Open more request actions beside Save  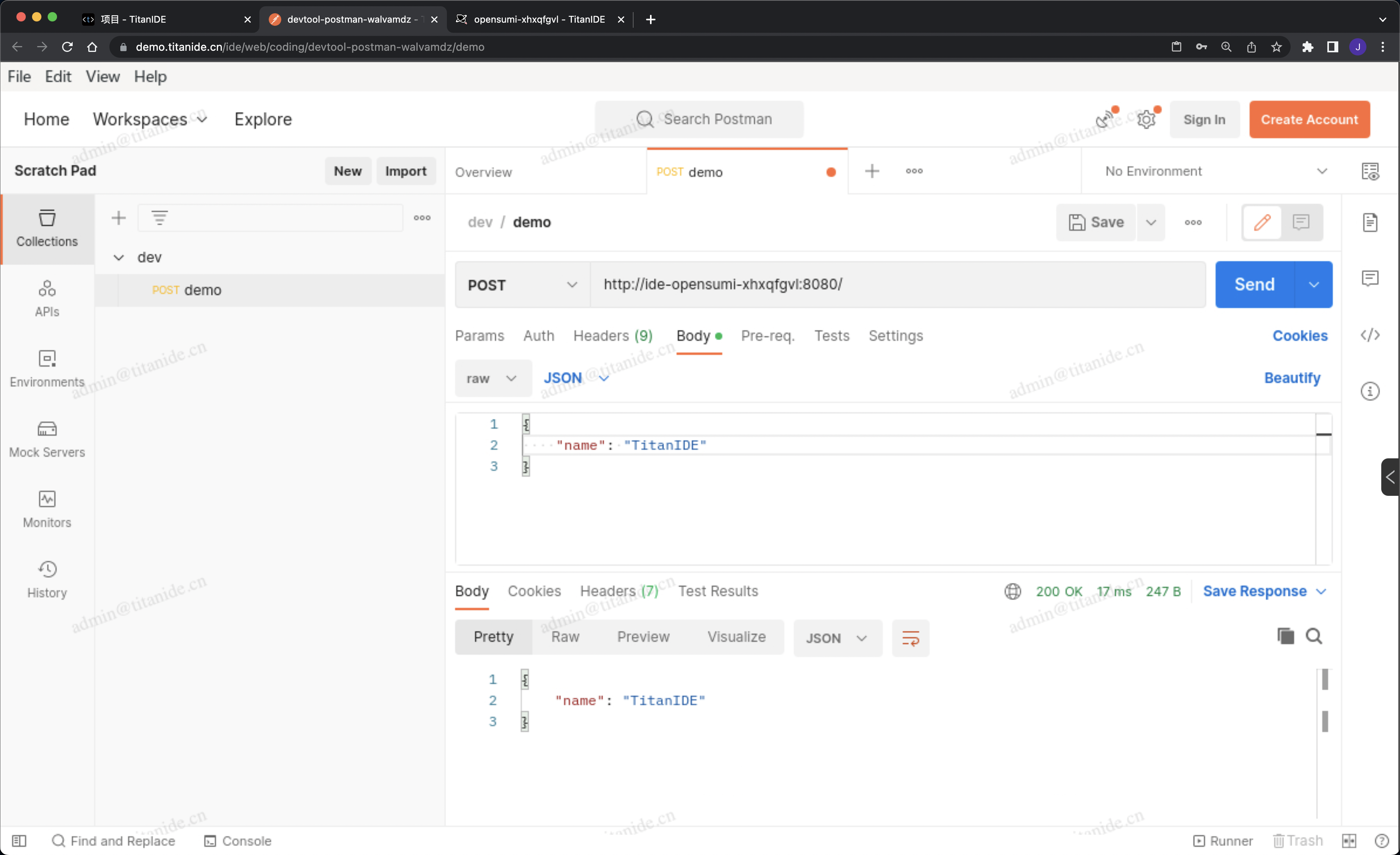(1193, 223)
